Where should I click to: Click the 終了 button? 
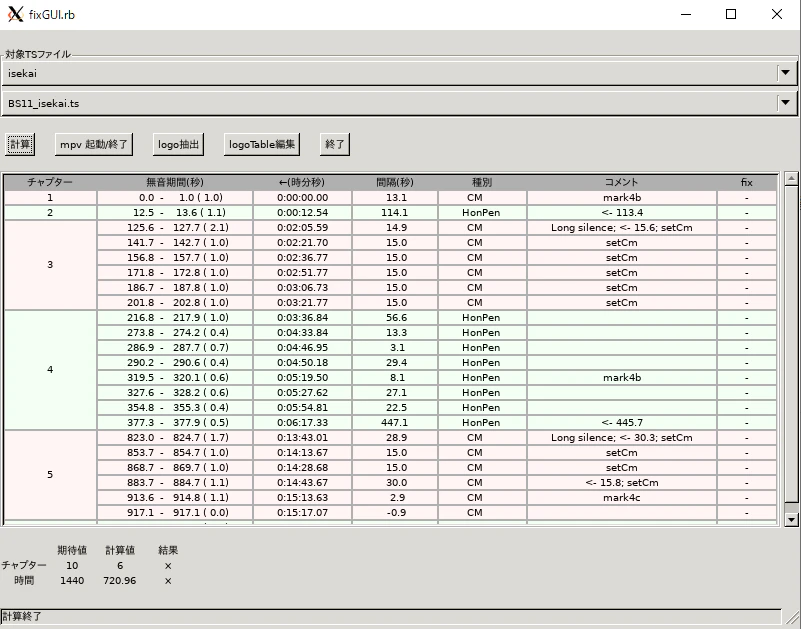tap(335, 145)
